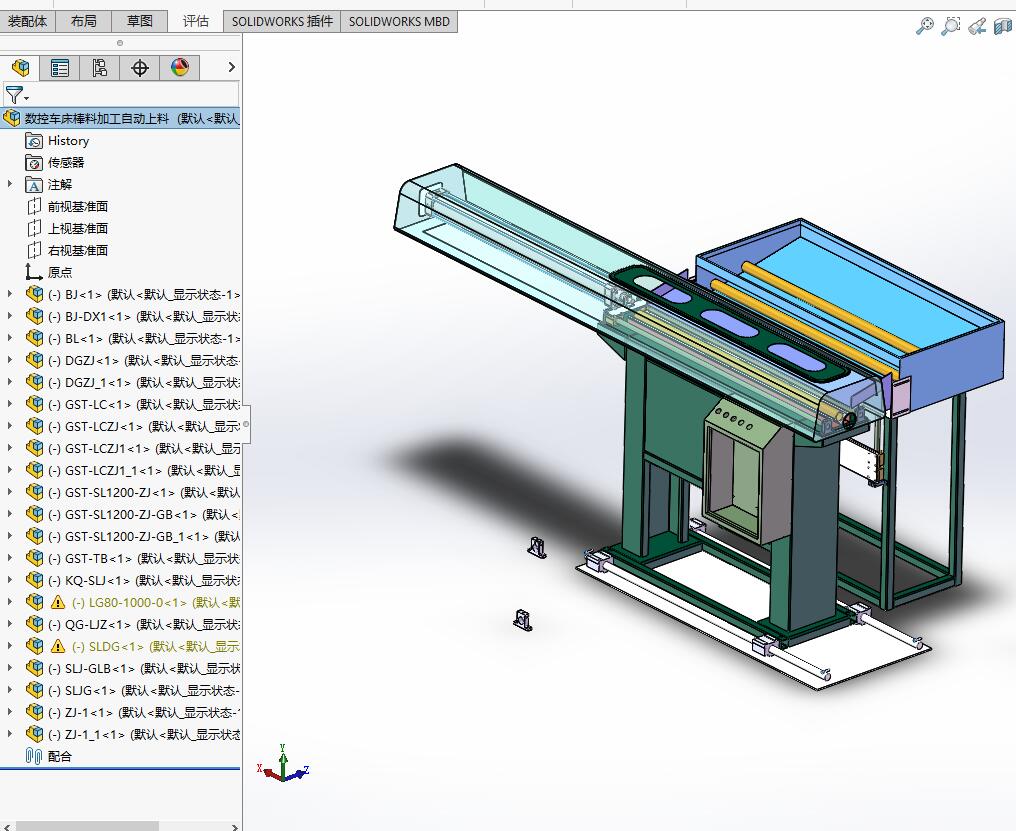
Task: Select the GST-TB<1> component
Action: [x=132, y=558]
